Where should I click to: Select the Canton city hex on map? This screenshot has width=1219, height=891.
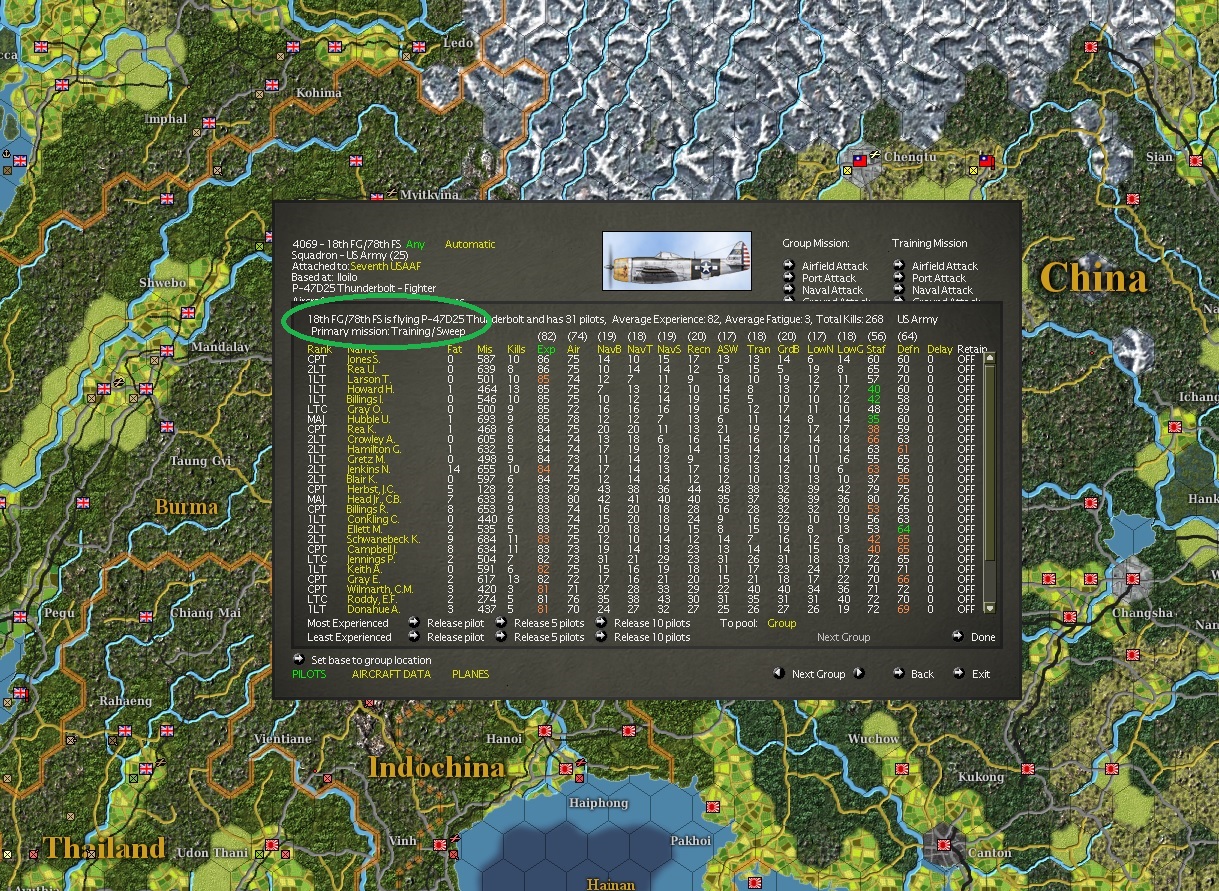coord(944,844)
